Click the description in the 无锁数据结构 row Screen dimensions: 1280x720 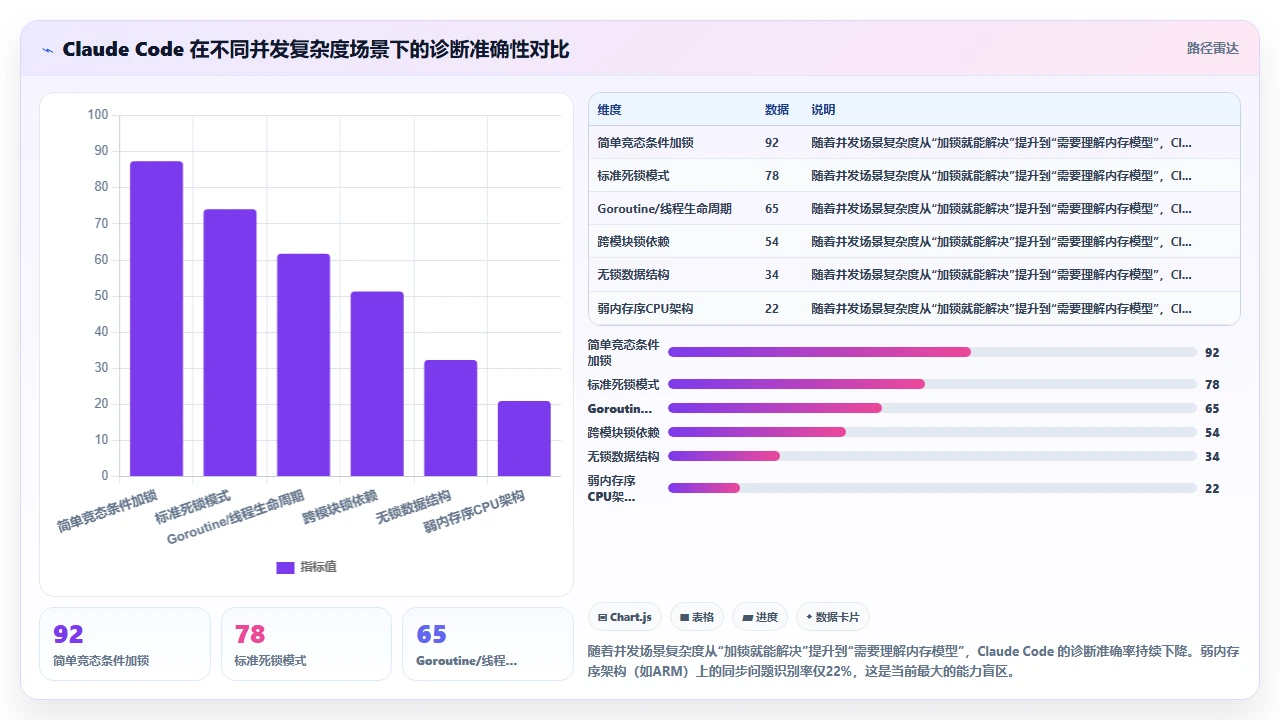[1002, 275]
